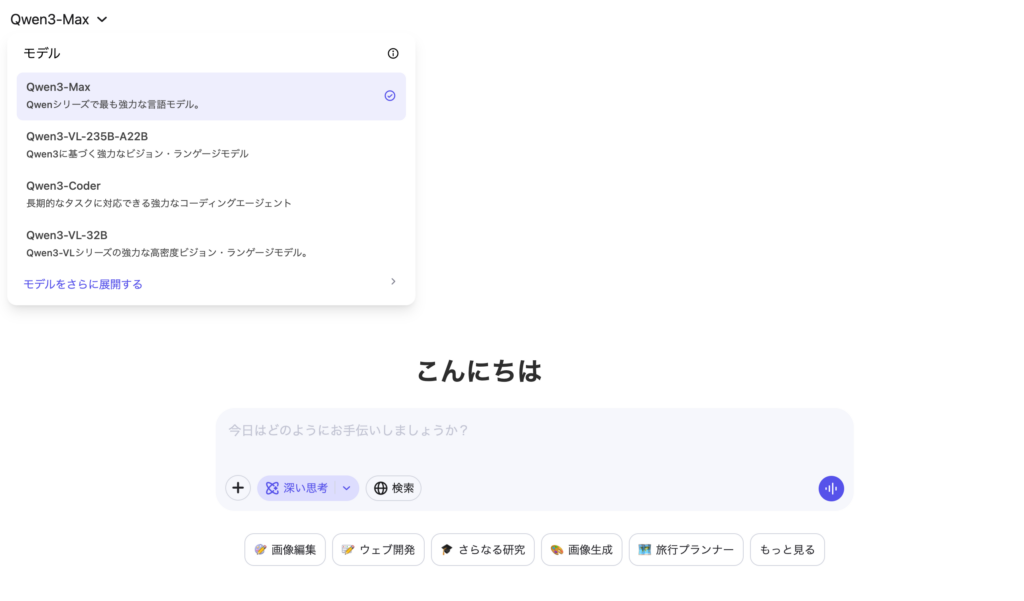Click the 画像編集 palette icon

tap(261, 550)
